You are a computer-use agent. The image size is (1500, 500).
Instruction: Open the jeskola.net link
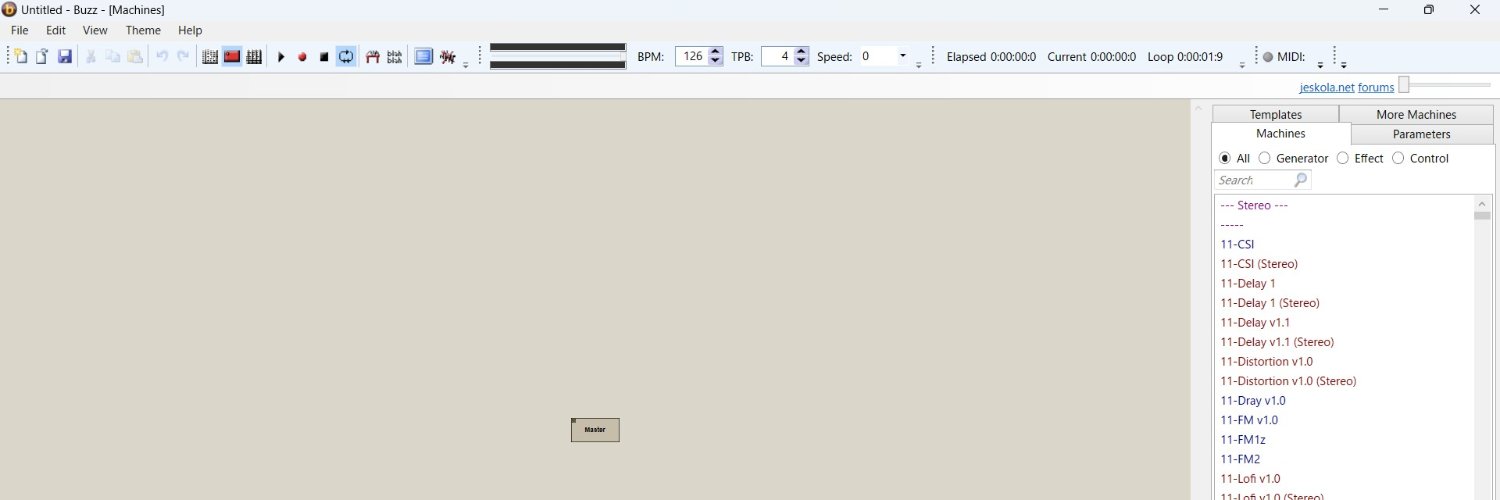(x=1327, y=87)
